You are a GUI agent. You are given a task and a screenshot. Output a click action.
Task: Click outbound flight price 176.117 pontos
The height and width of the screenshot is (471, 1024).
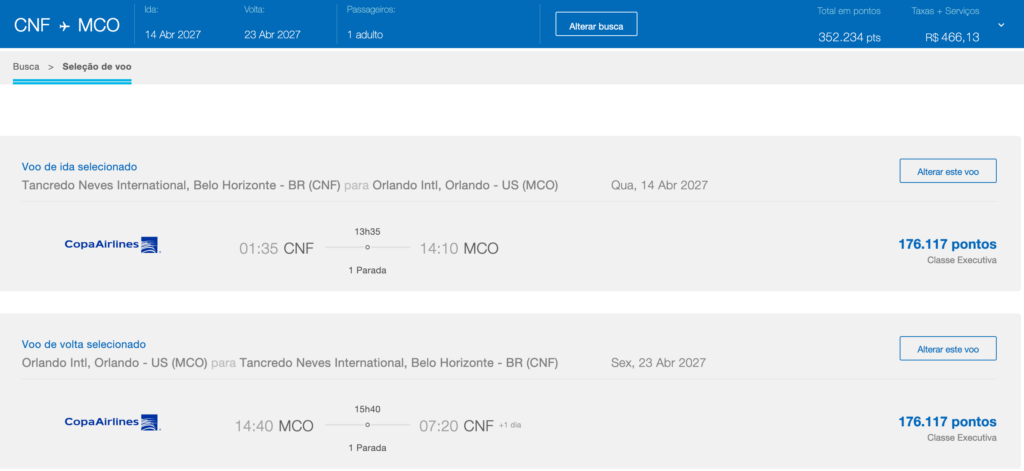(948, 244)
